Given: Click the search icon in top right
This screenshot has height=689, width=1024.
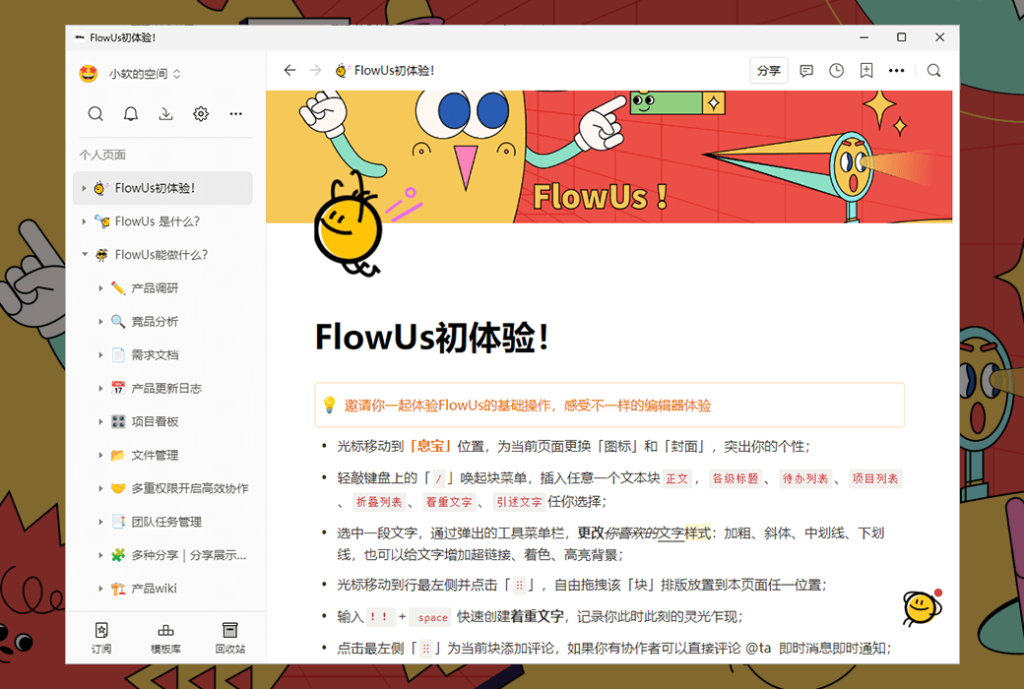Looking at the screenshot, I should tap(934, 71).
